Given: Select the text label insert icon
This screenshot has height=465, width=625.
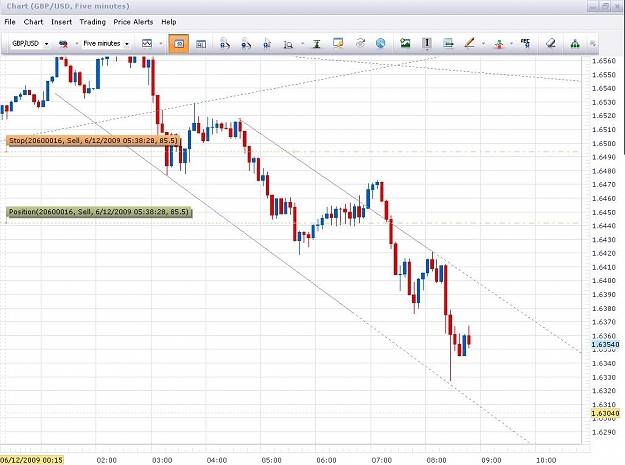Looking at the screenshot, I should (427, 43).
